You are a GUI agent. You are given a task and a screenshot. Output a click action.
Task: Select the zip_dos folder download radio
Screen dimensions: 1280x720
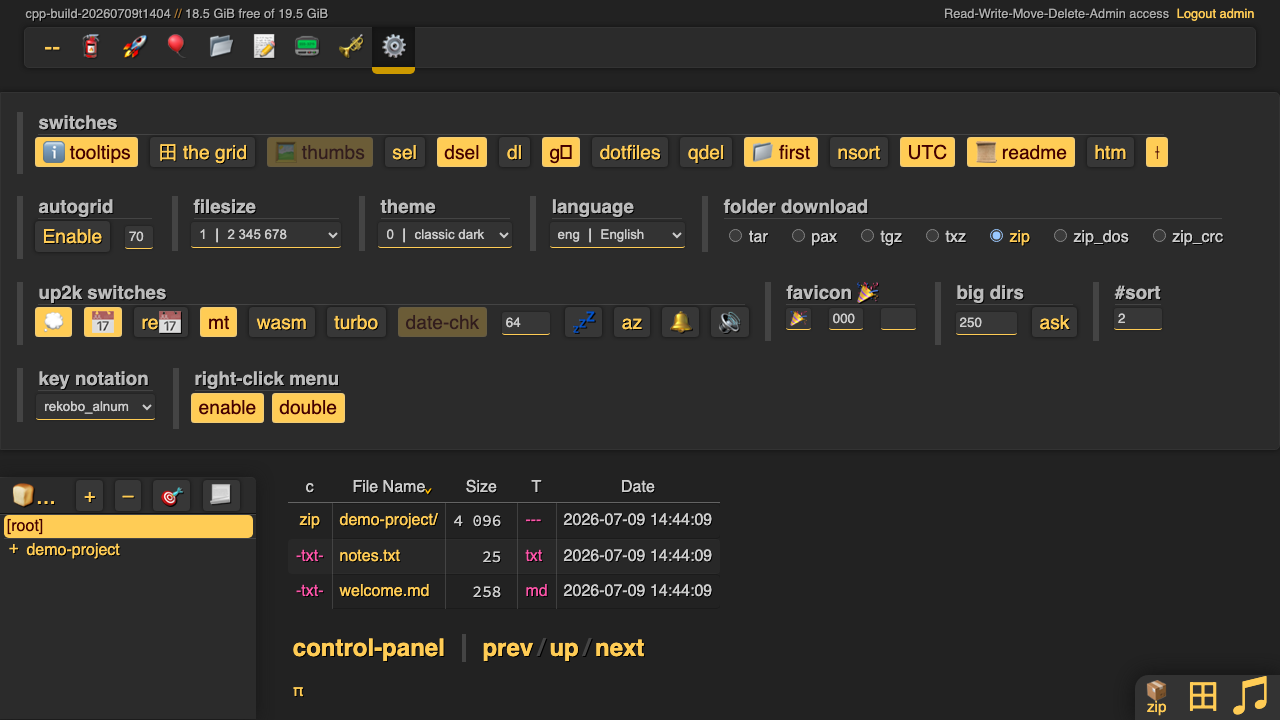(1061, 236)
